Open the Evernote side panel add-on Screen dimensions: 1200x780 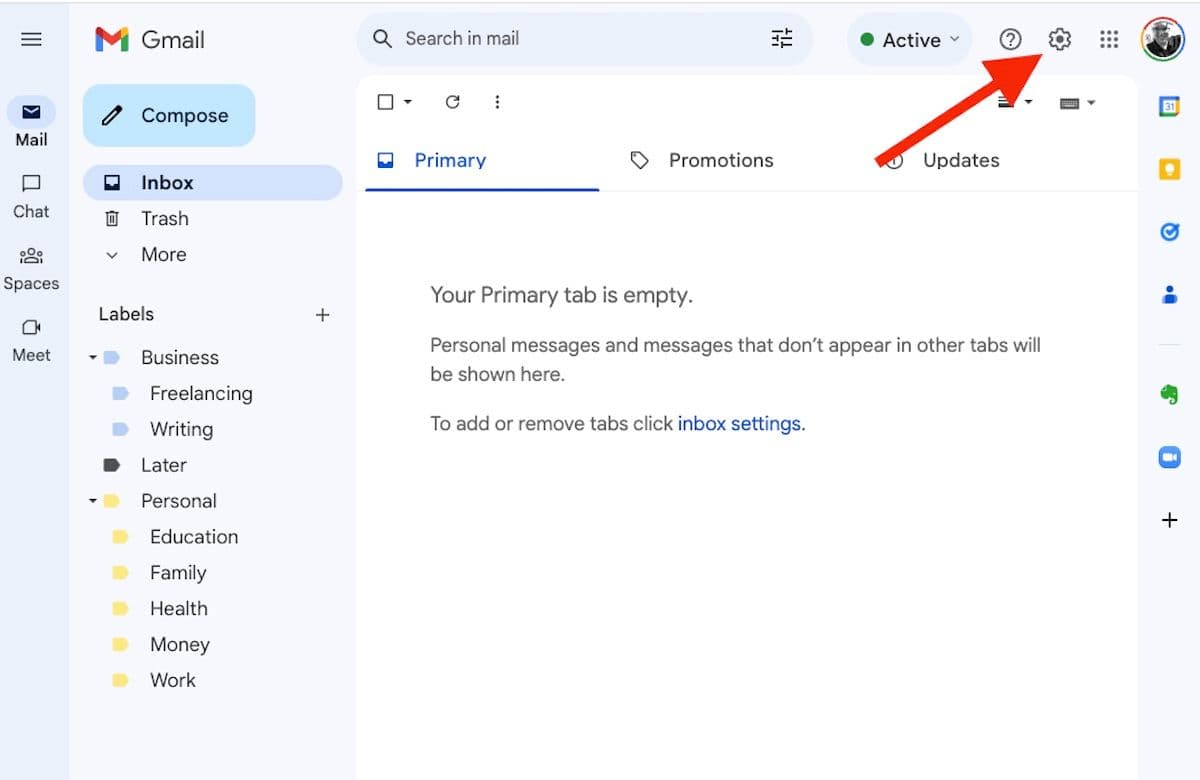click(1169, 393)
